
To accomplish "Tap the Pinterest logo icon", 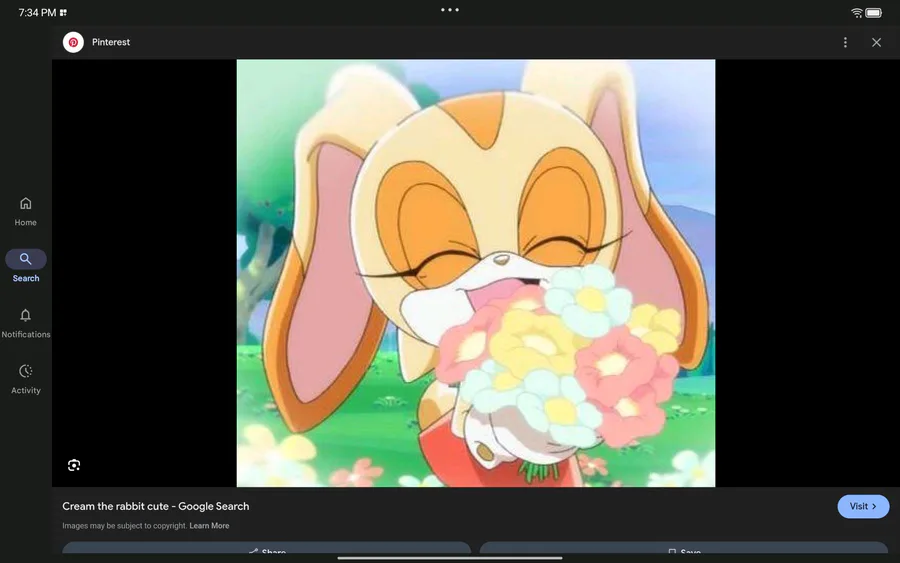I will 73,42.
